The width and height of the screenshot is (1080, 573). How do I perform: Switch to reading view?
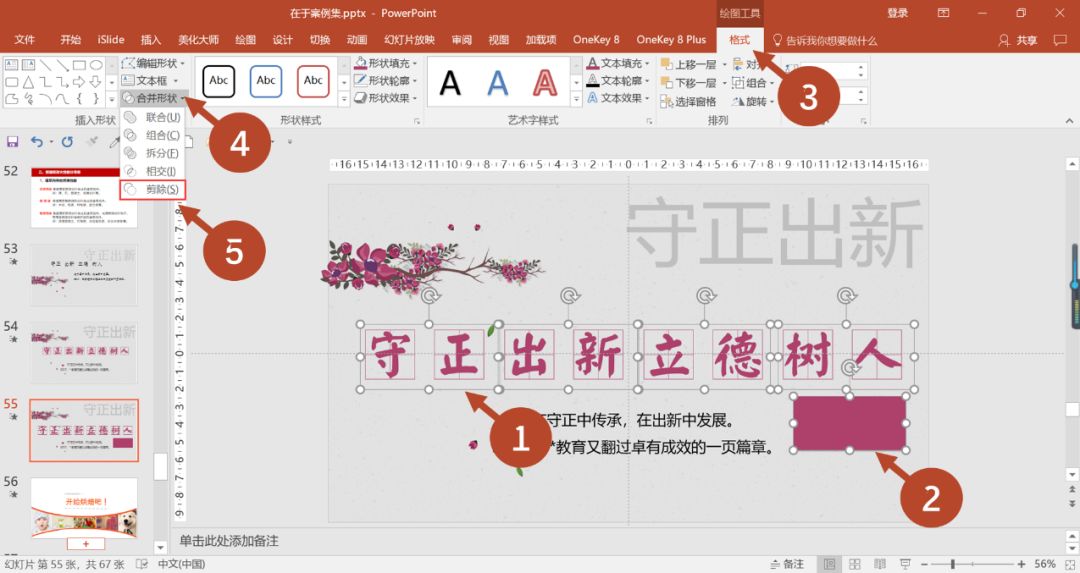coord(880,564)
